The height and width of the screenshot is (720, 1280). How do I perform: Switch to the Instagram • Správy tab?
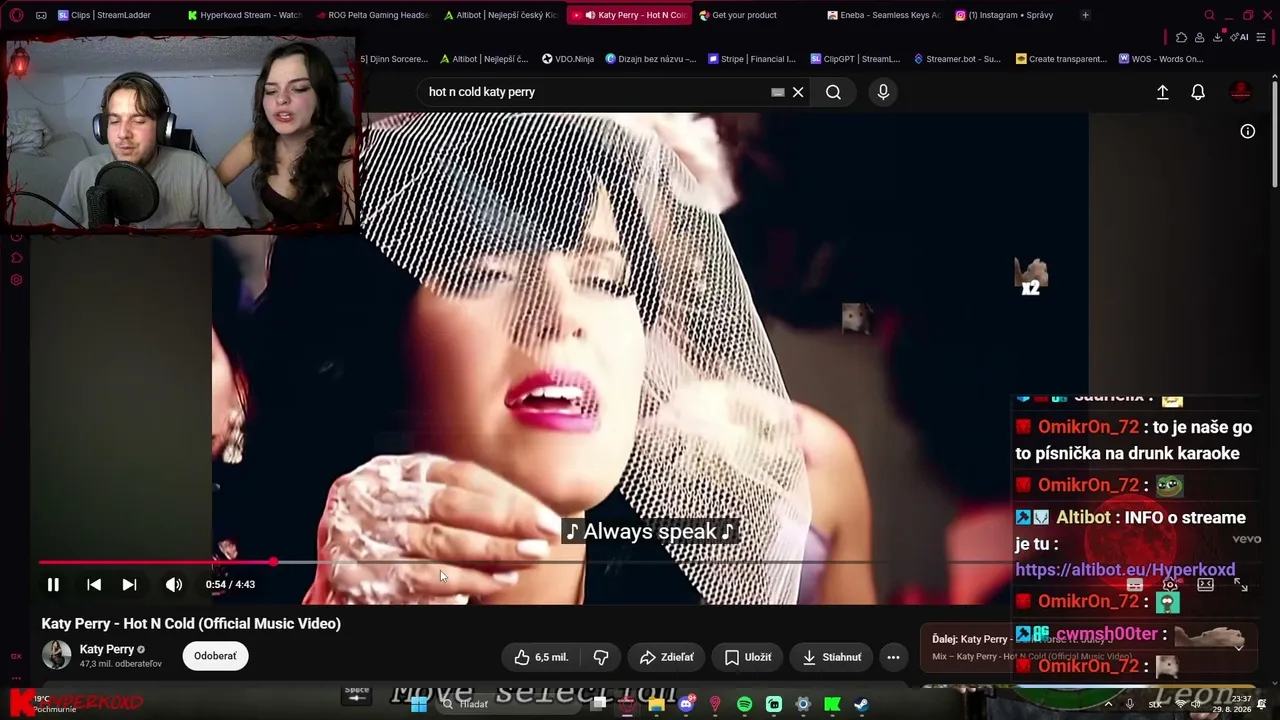pyautogui.click(x=1012, y=15)
